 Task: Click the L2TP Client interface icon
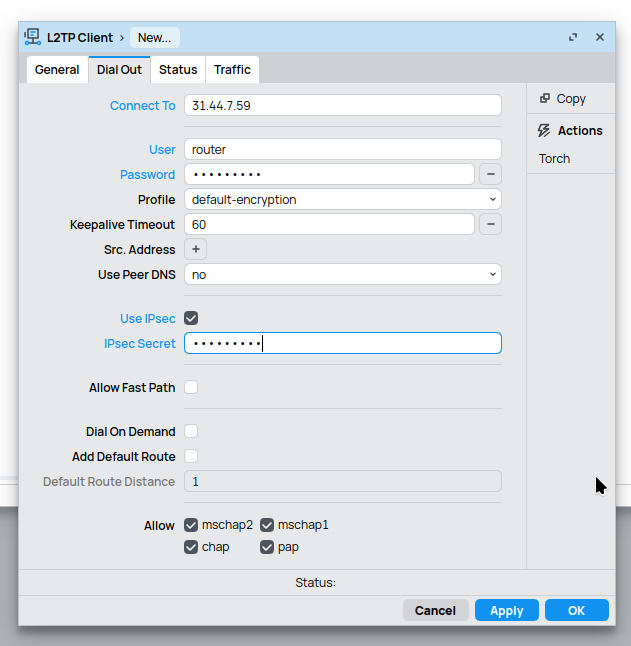[x=32, y=37]
